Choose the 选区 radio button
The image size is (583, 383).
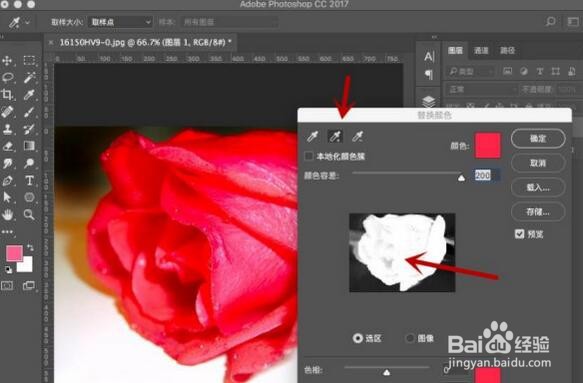pos(358,338)
